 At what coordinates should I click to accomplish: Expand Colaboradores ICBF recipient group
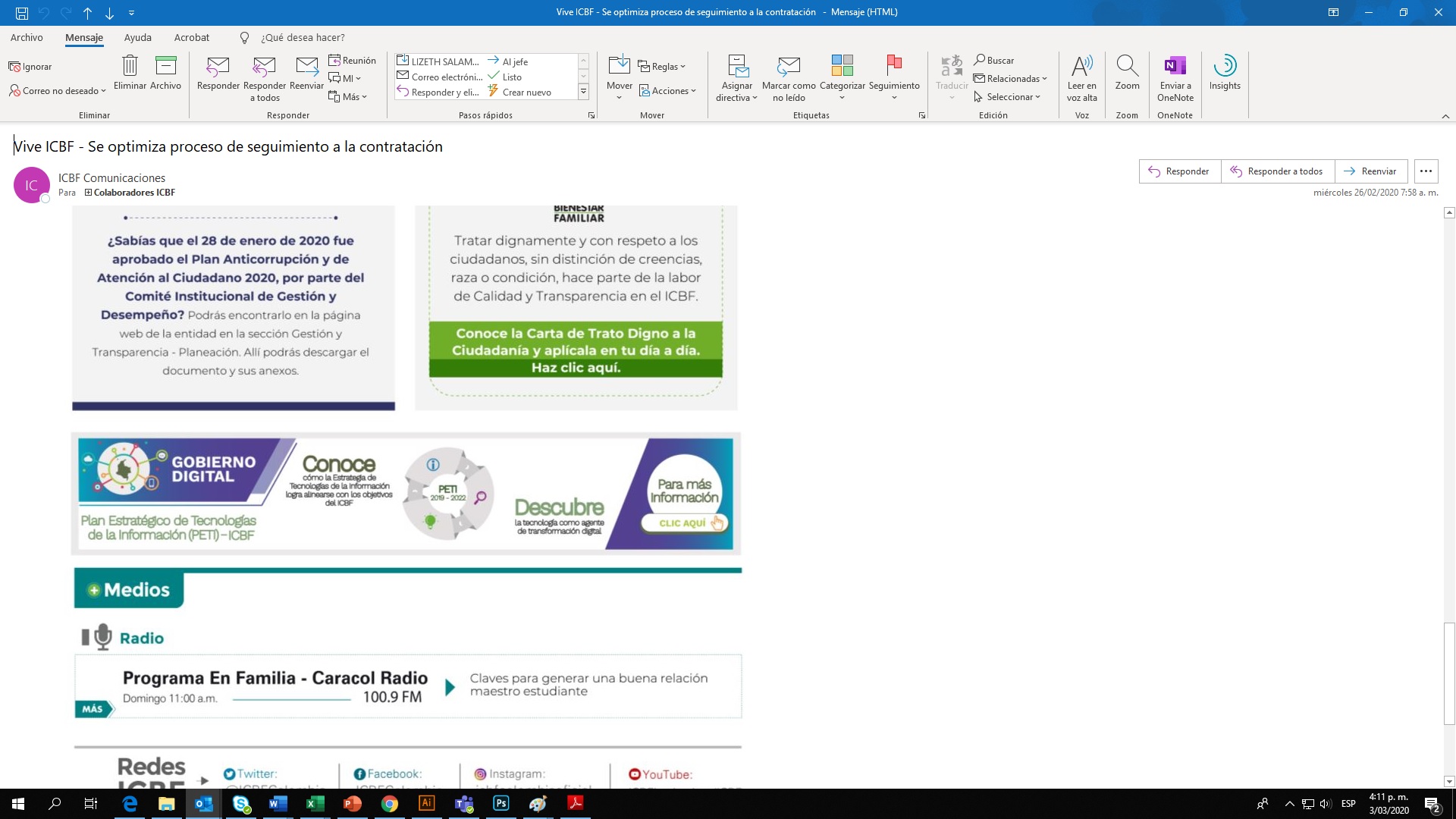pos(88,193)
